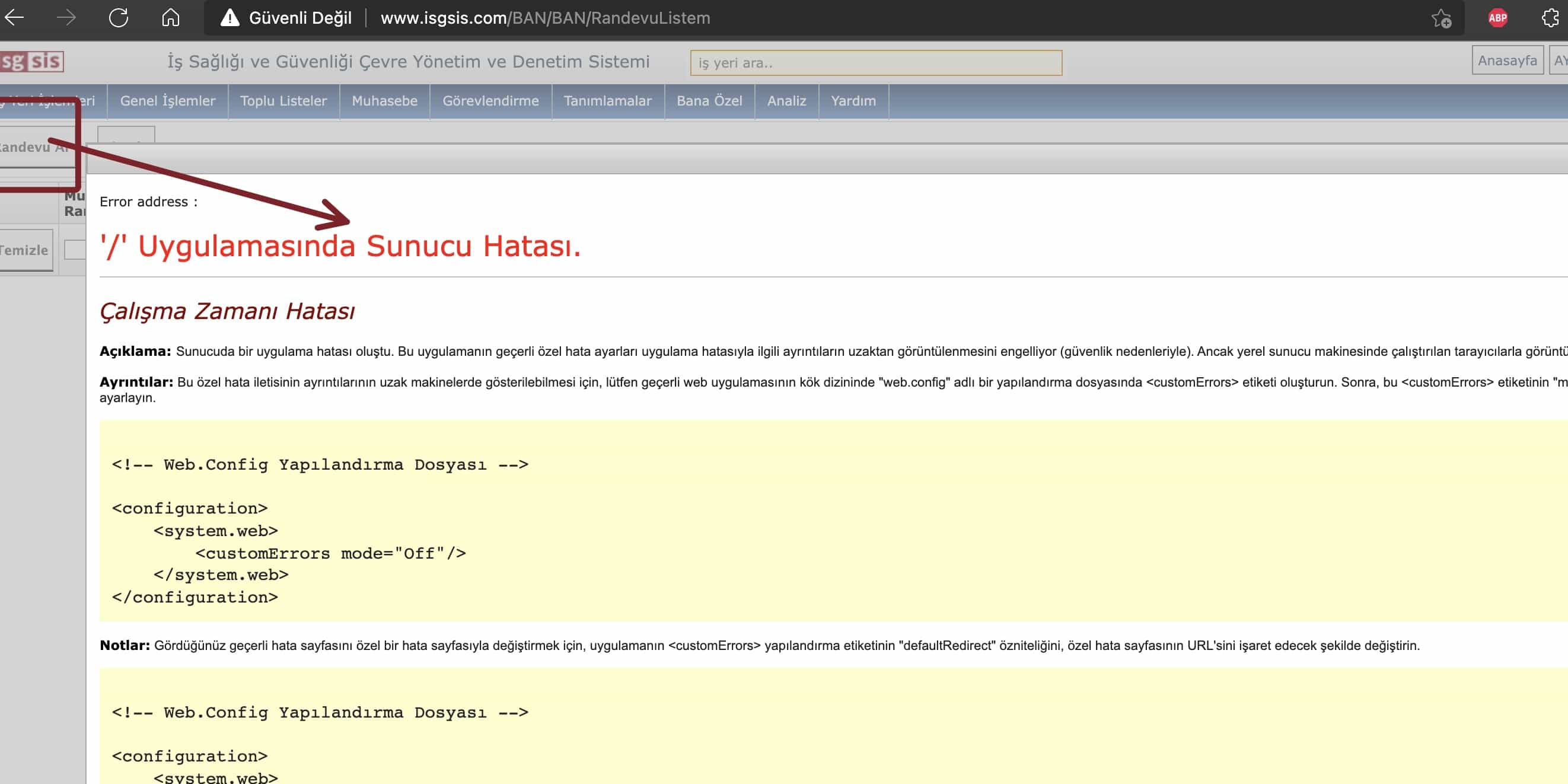Image resolution: width=1568 pixels, height=784 pixels.
Task: Open the browser extensions puzzle icon
Action: 1550,18
